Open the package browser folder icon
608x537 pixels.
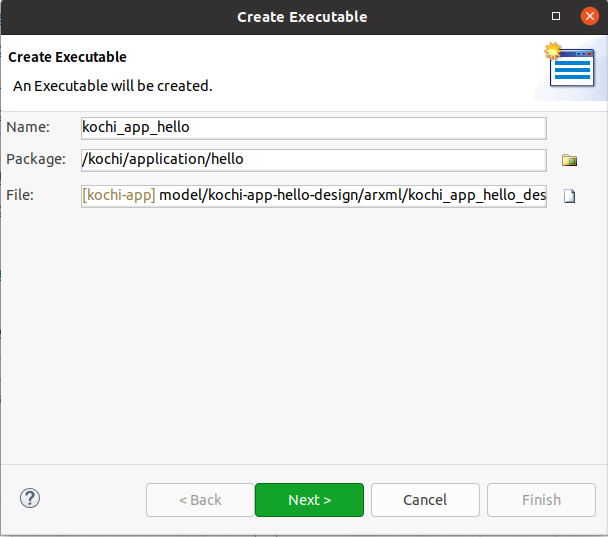pyautogui.click(x=569, y=160)
